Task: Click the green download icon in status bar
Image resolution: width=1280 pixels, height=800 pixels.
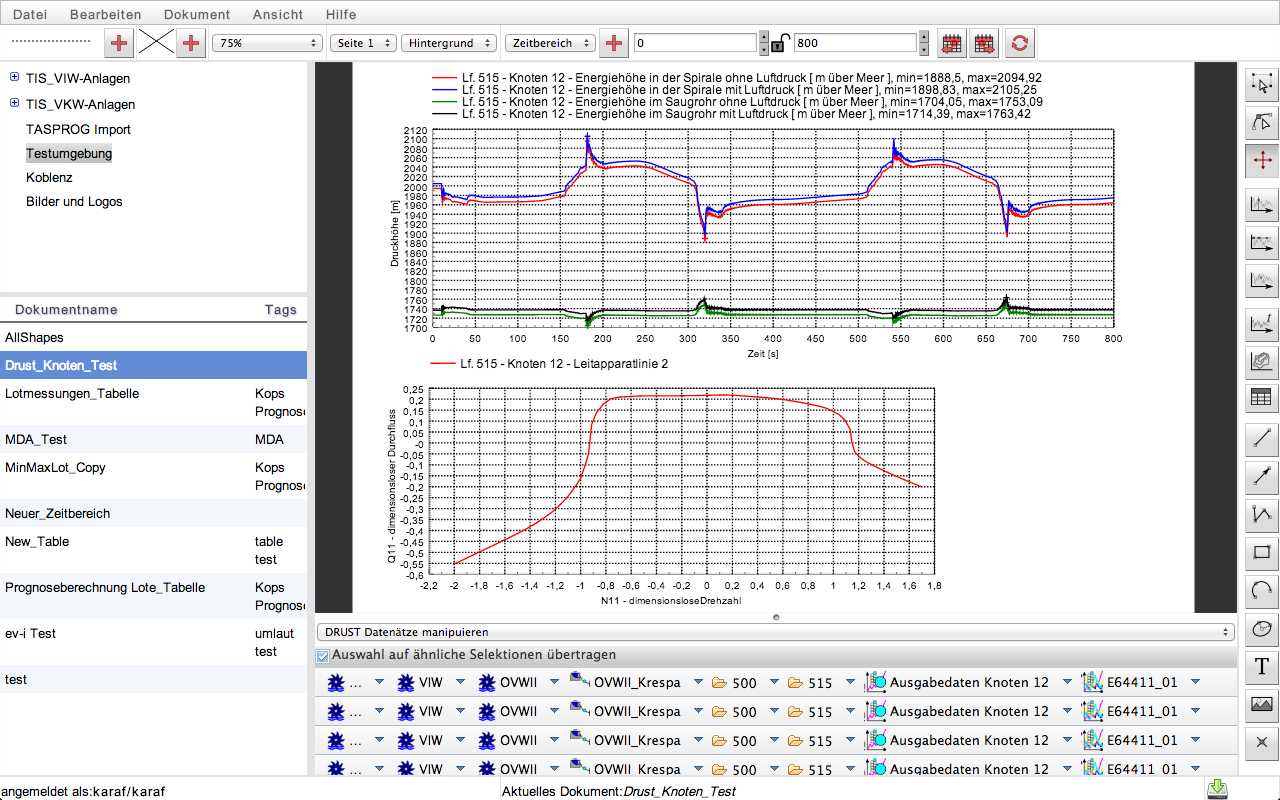Action: 1217,790
